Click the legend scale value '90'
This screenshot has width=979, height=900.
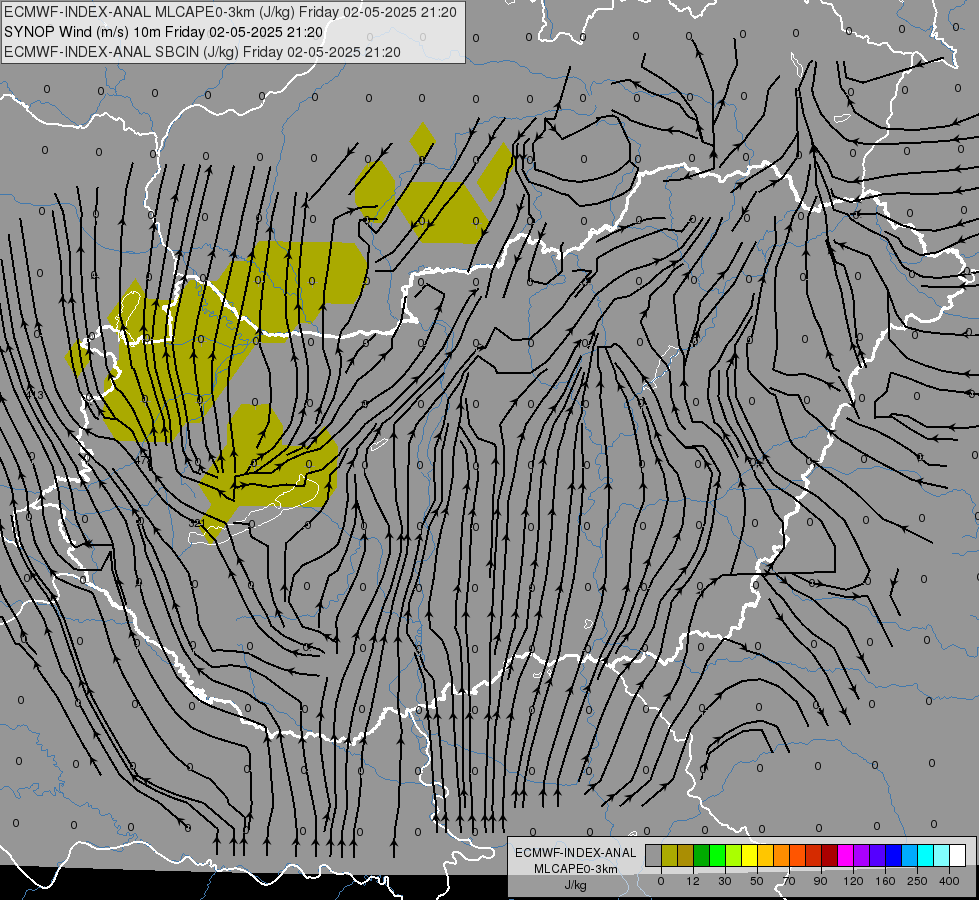[820, 881]
